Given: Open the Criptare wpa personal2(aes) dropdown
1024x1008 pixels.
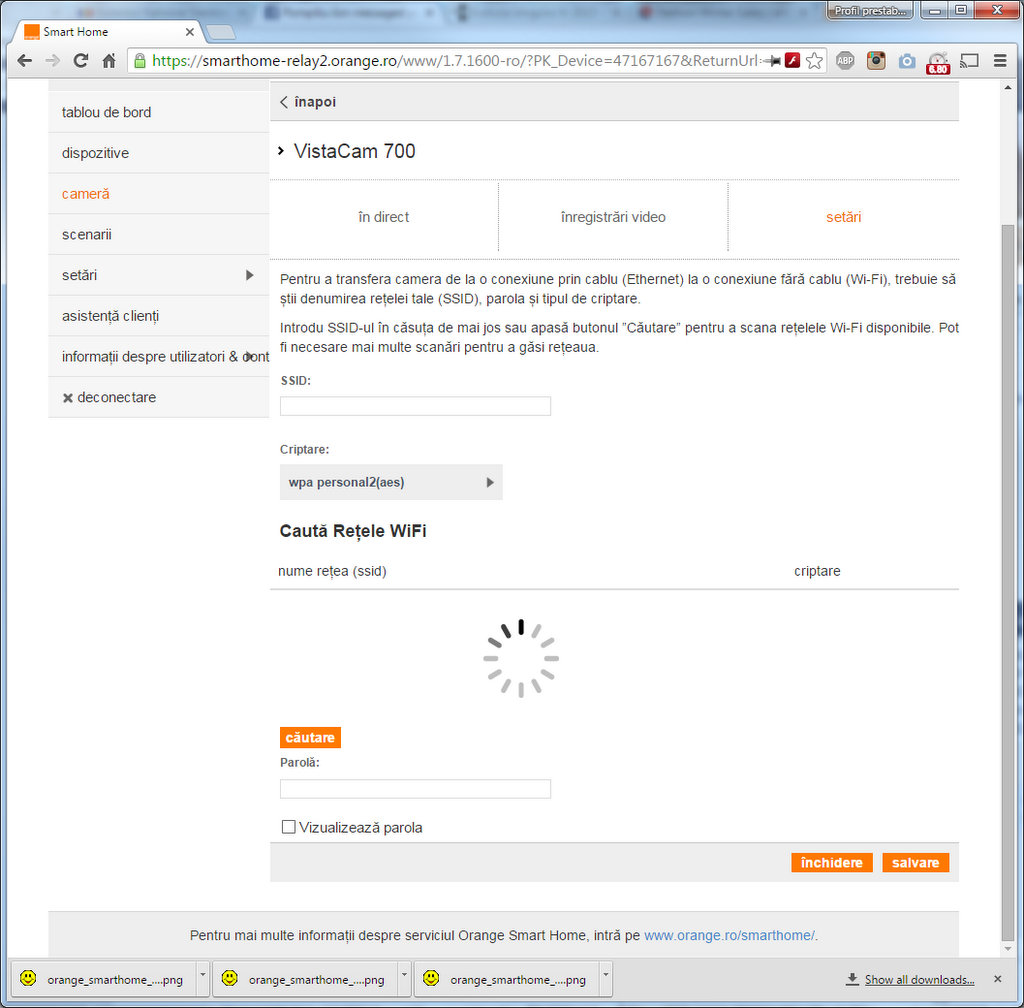Looking at the screenshot, I should 391,482.
